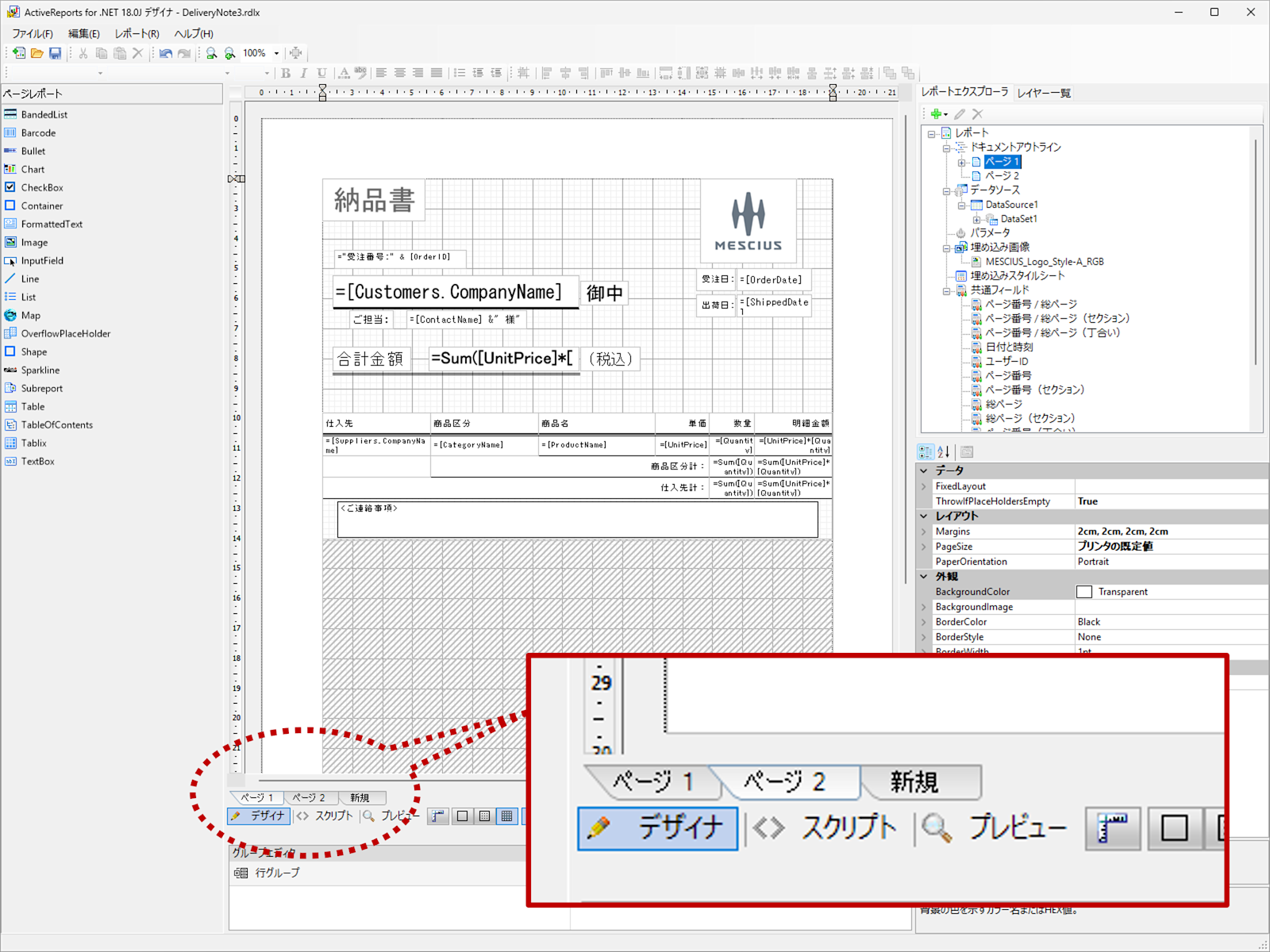This screenshot has width=1270, height=952.
Task: Collapse the データソース tree node
Action: 946,190
